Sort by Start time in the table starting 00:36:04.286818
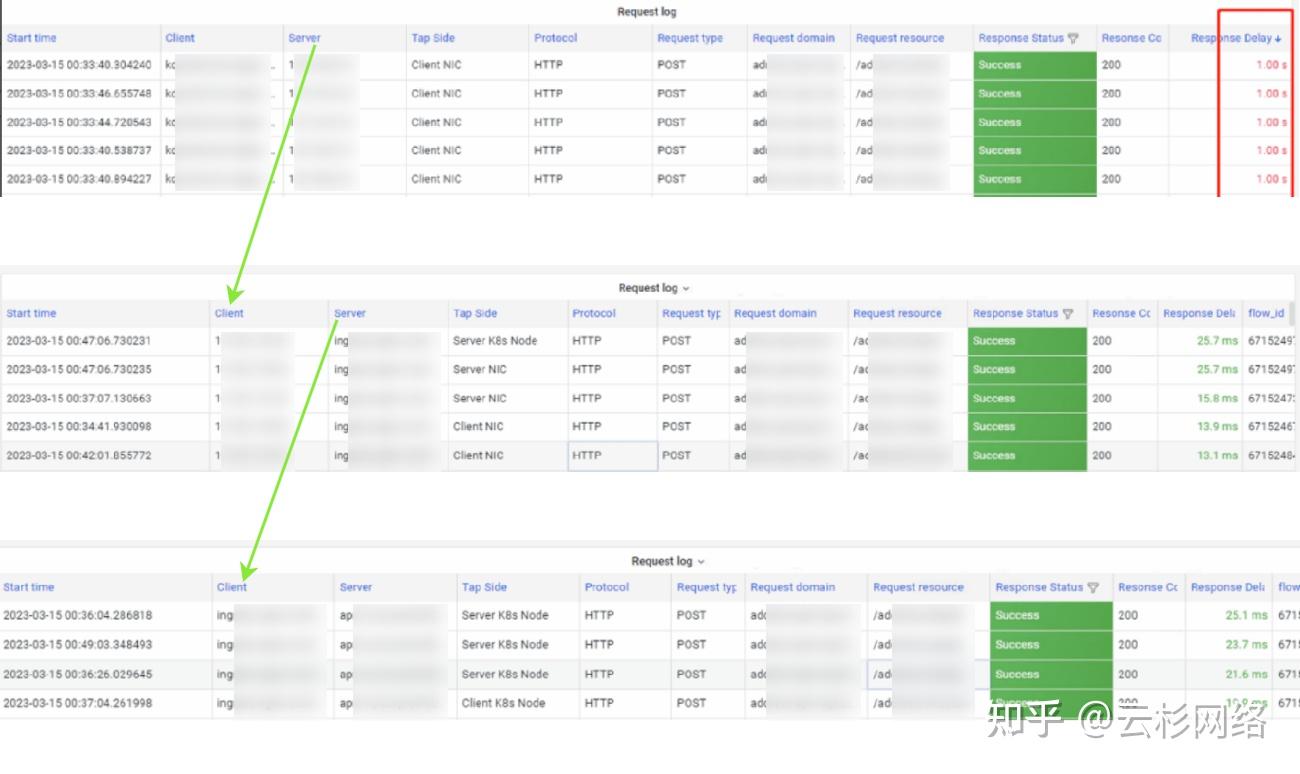Screen dimensions: 1300x774 tap(29, 587)
